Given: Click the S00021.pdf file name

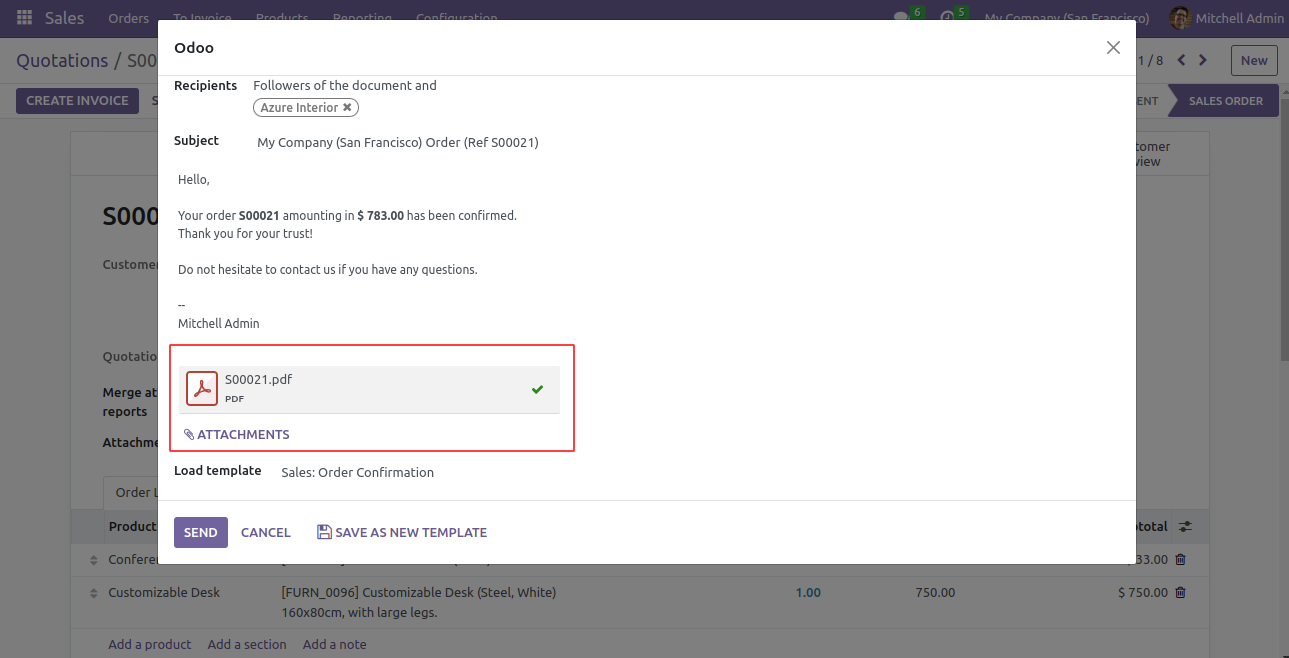Looking at the screenshot, I should (258, 379).
